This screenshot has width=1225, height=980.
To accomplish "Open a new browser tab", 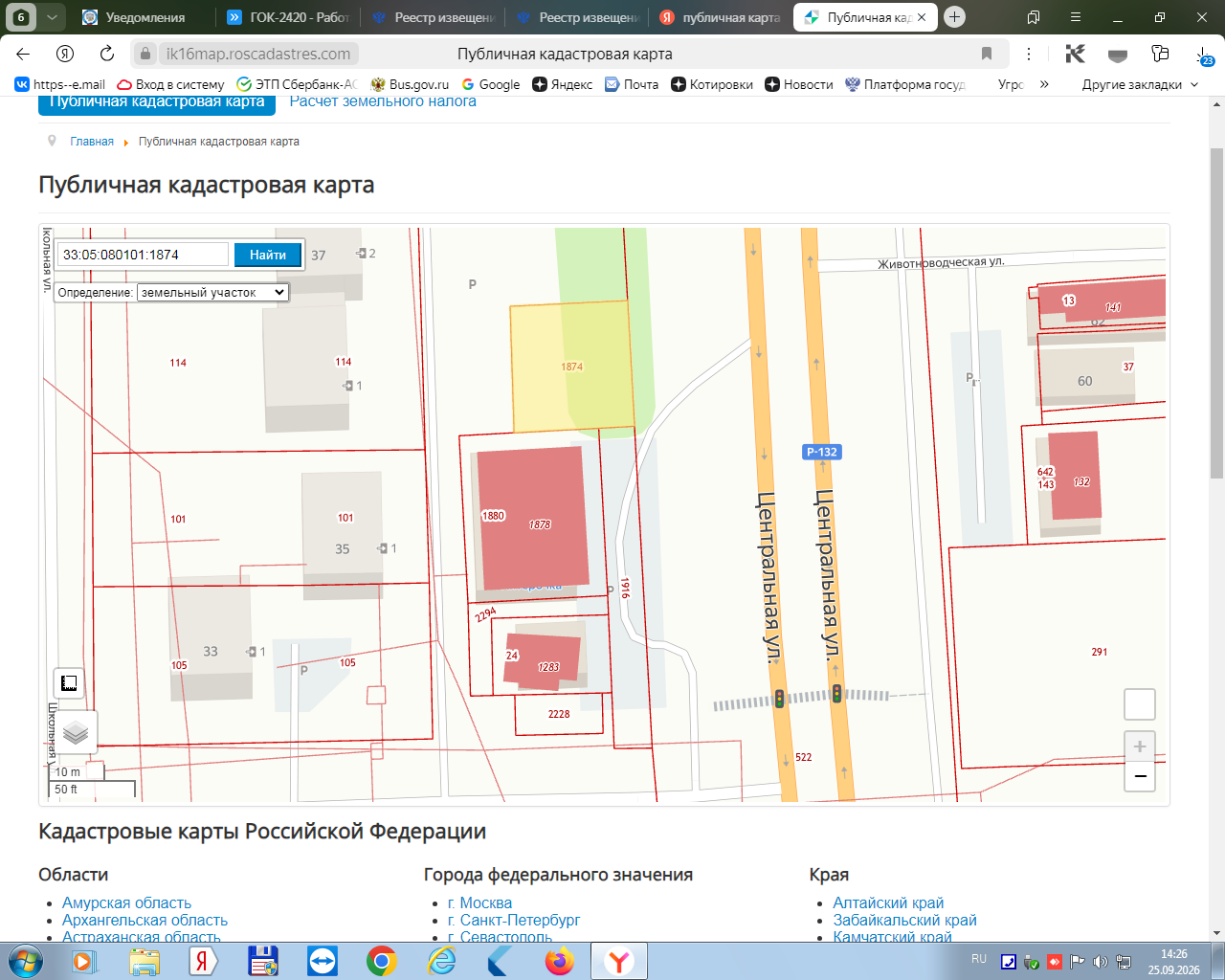I will pyautogui.click(x=954, y=17).
